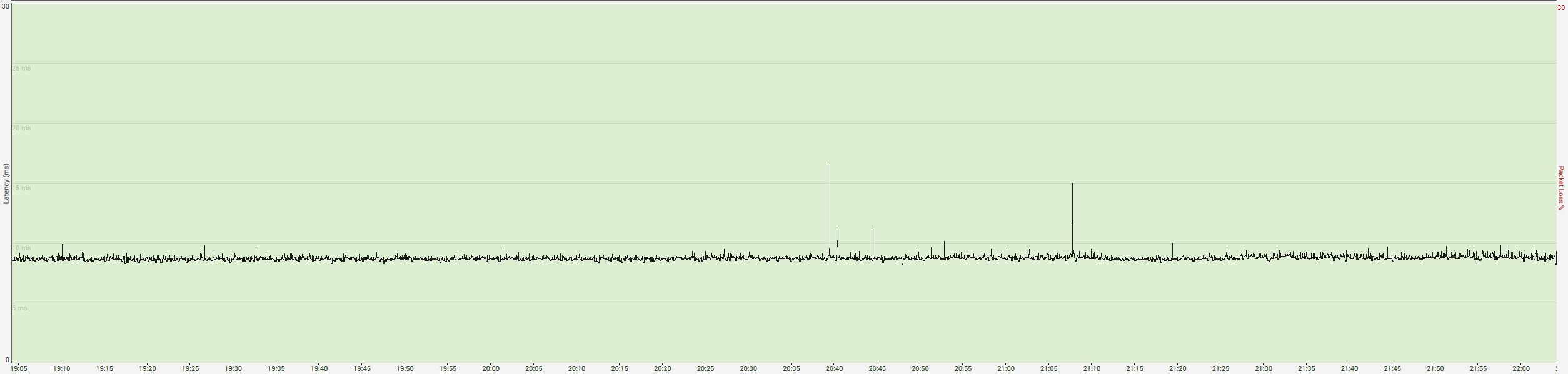Click the 19:55 time label

click(448, 368)
